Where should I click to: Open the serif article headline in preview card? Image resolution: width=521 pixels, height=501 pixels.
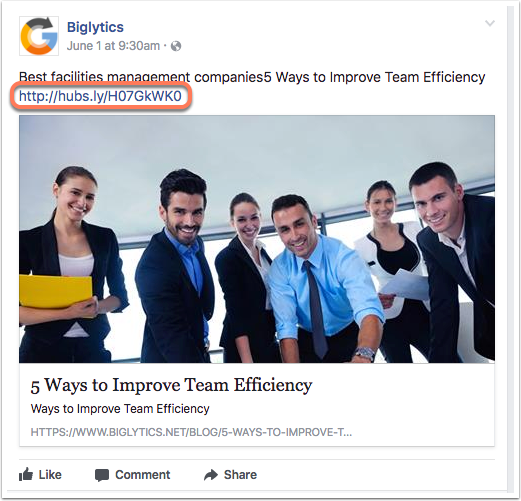point(171,385)
